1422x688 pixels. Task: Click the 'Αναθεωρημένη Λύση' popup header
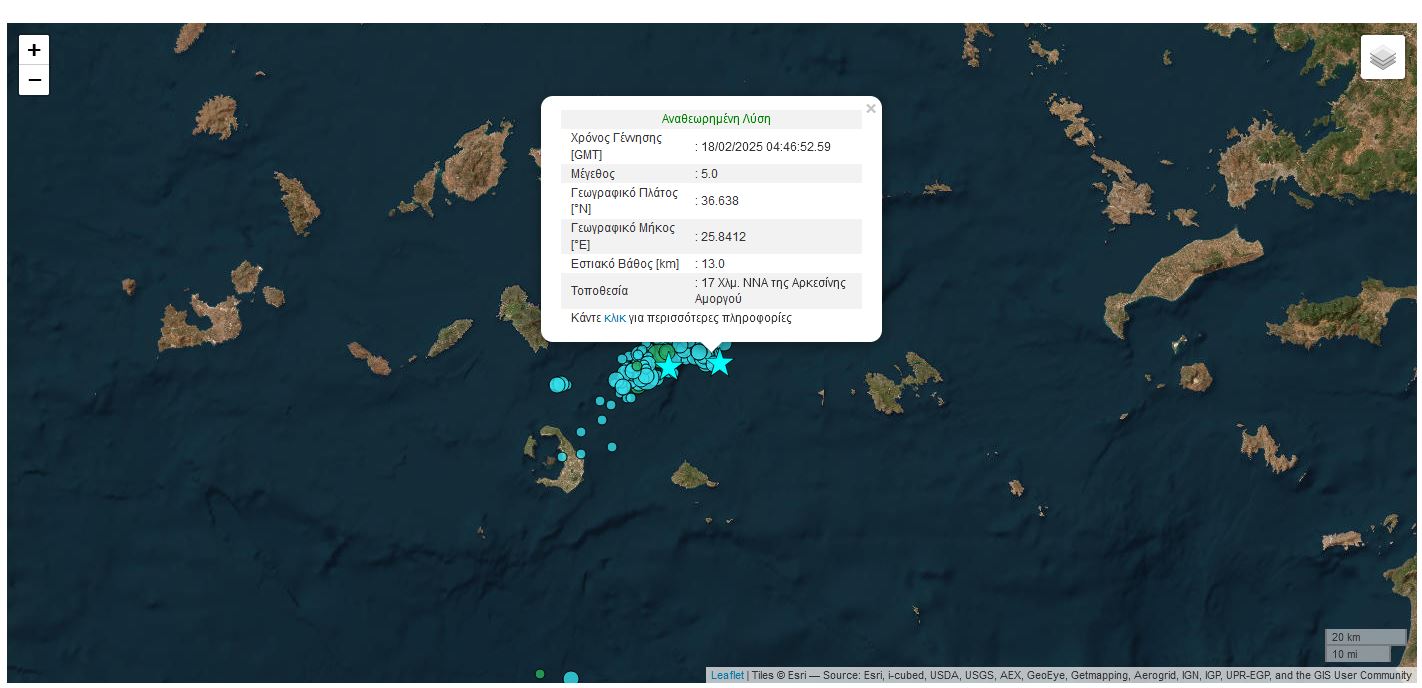[715, 118]
